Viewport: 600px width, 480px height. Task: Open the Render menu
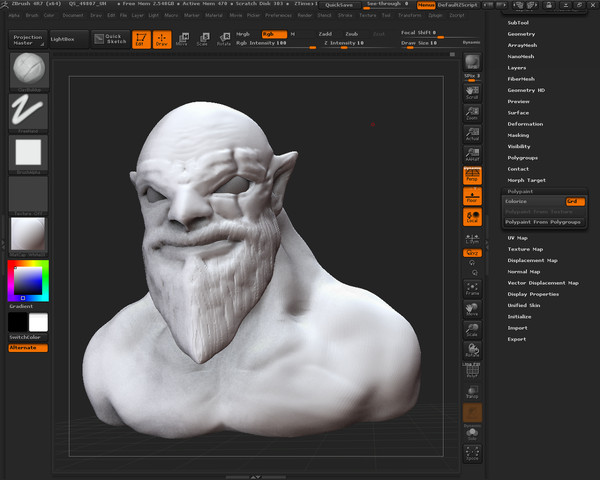coord(305,15)
